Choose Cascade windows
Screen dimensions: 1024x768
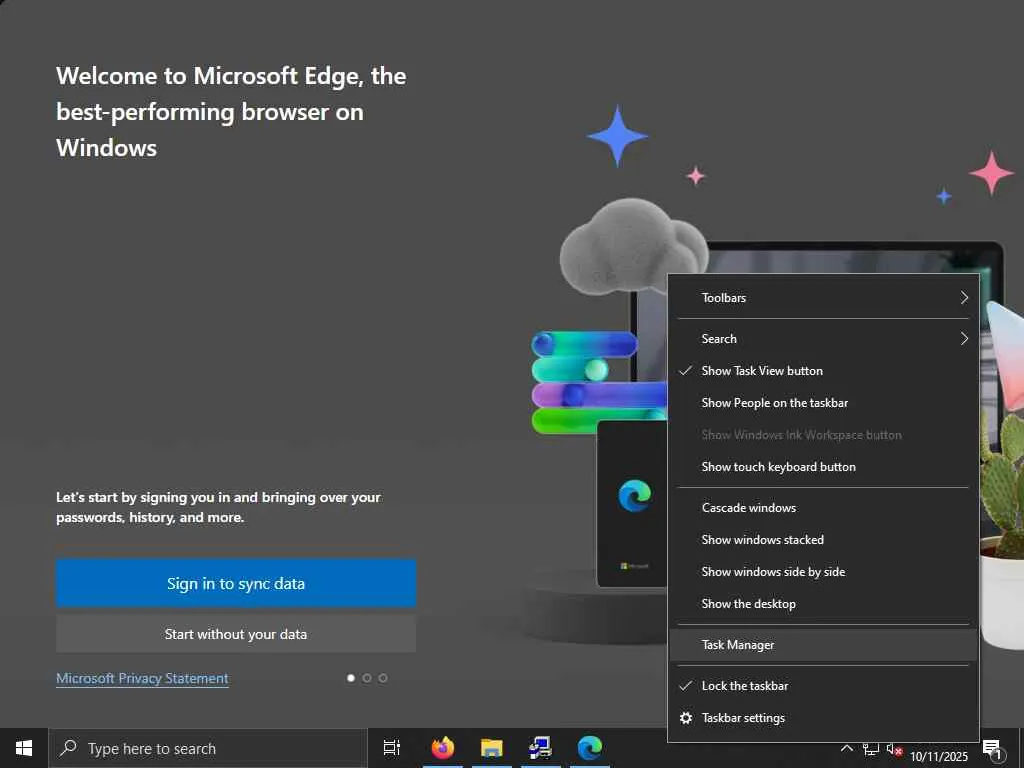(824, 508)
